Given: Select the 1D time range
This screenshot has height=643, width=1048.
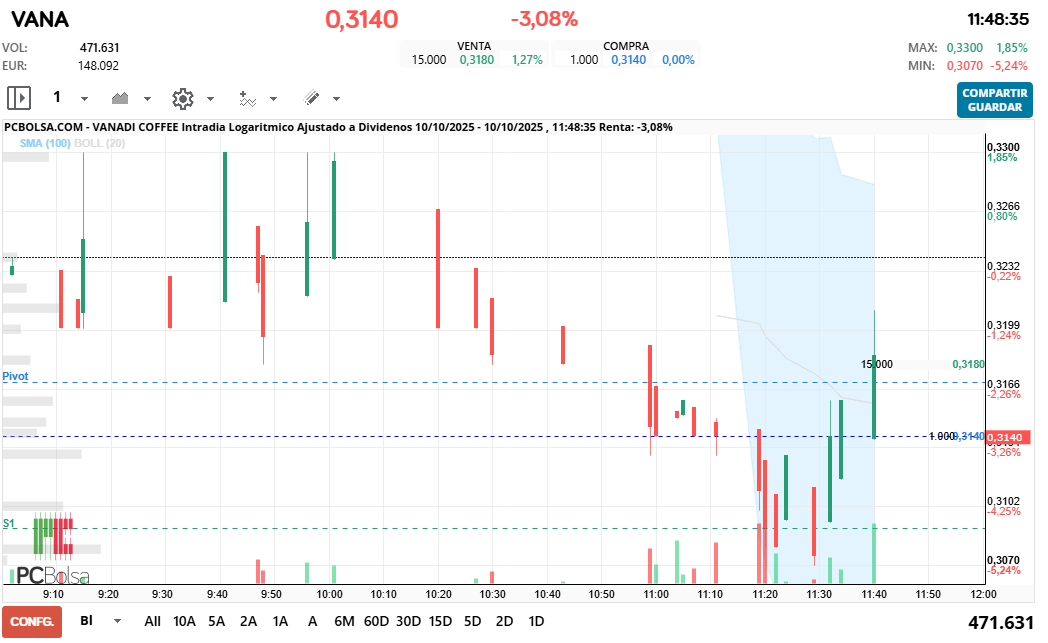Looking at the screenshot, I should (536, 621).
